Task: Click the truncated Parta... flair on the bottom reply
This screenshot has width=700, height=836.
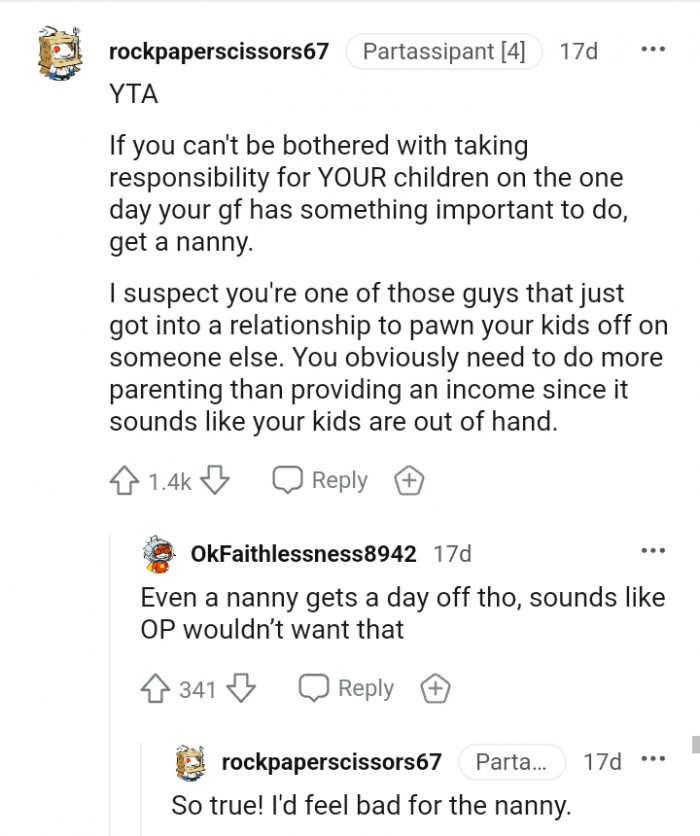Action: [x=513, y=762]
